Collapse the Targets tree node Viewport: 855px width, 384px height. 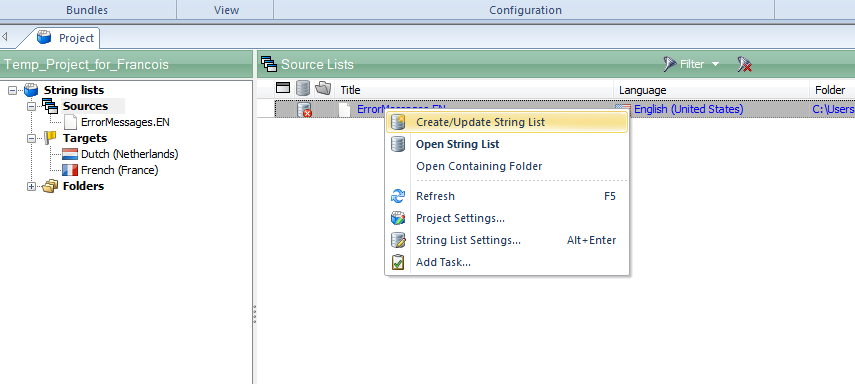(x=32, y=139)
